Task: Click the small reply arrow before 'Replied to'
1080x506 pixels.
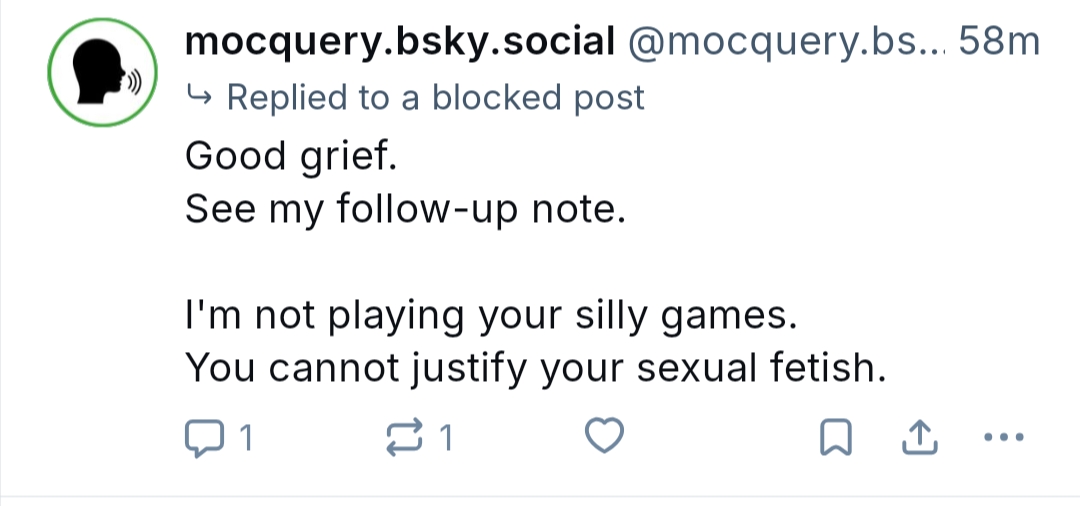Action: (199, 97)
